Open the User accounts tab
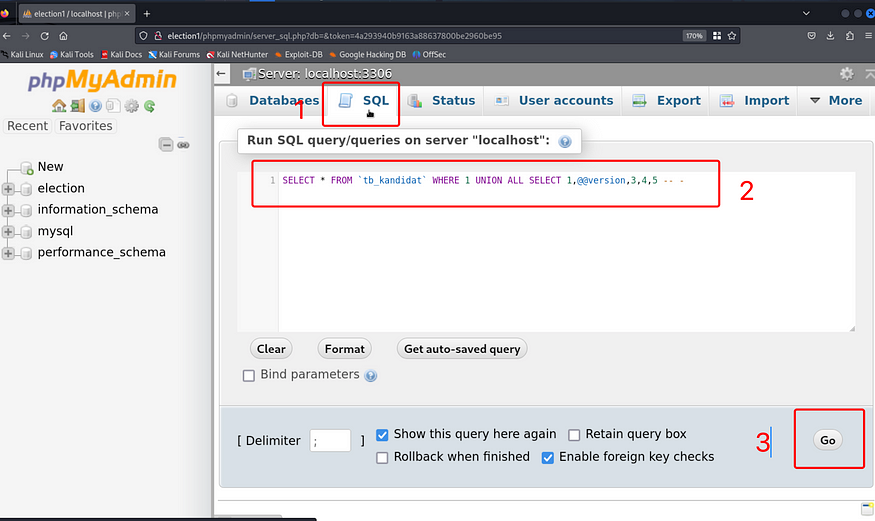The image size is (875, 521). [553, 100]
